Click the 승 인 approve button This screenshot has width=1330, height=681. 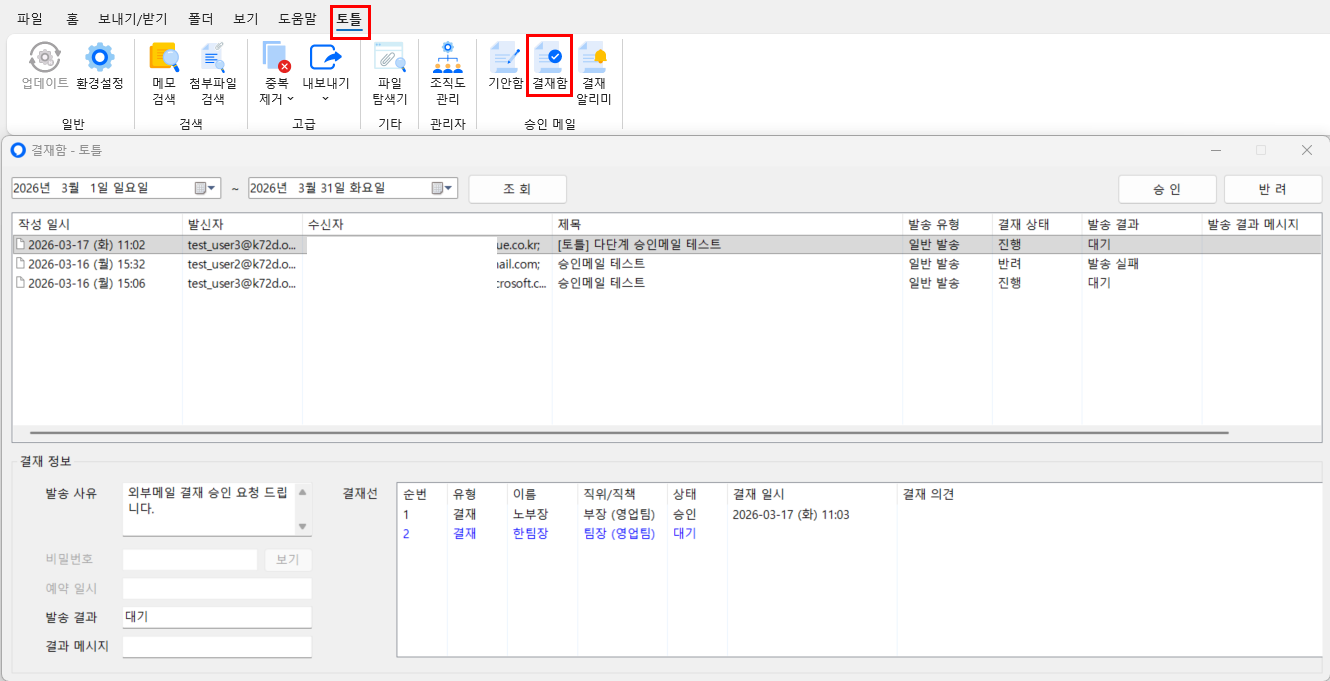[1167, 189]
